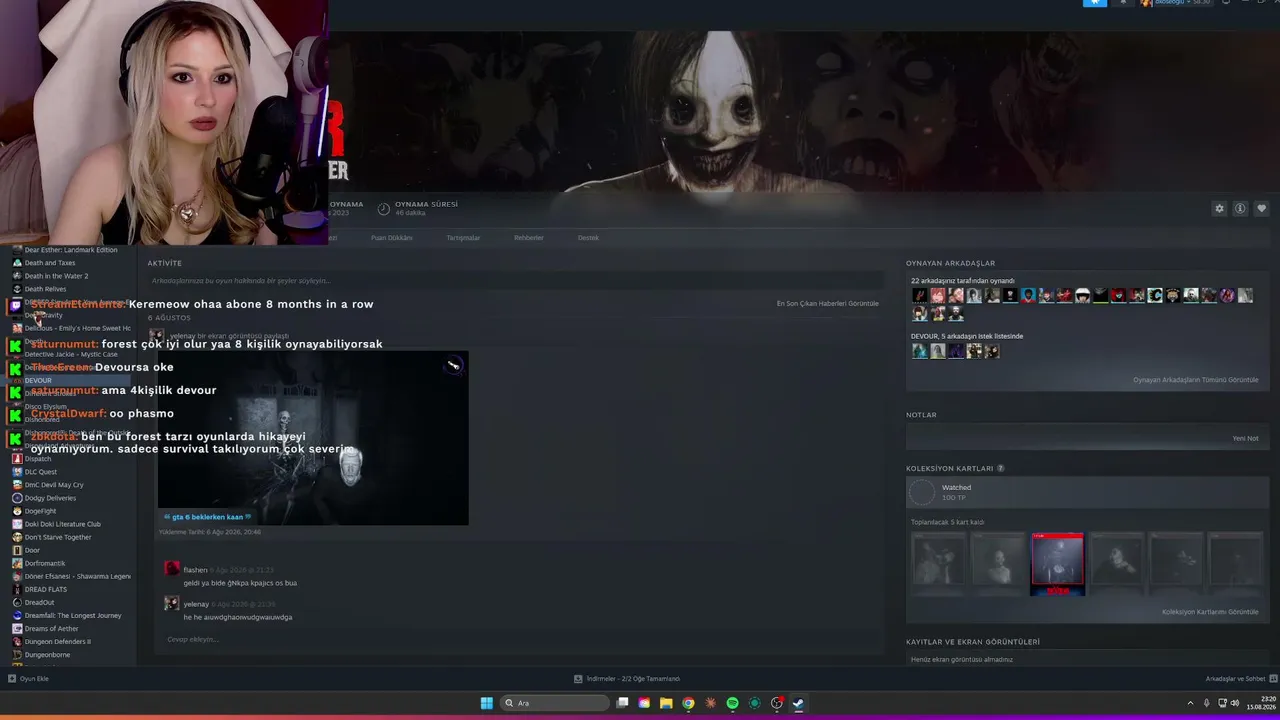1280x720 pixels.
Task: Select Dreams of Aether in library
Action: coord(52,628)
